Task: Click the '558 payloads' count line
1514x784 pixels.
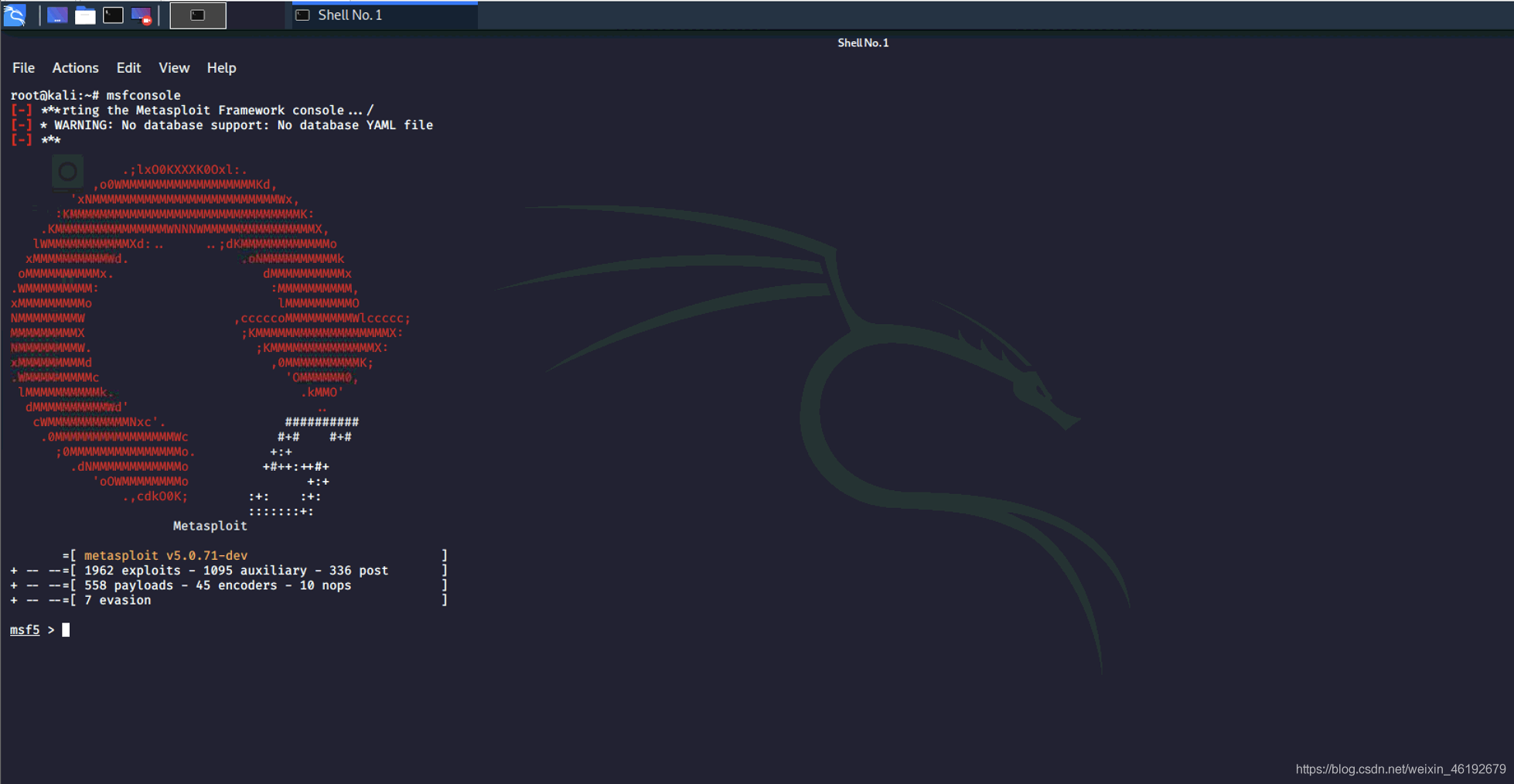Action: 217,585
